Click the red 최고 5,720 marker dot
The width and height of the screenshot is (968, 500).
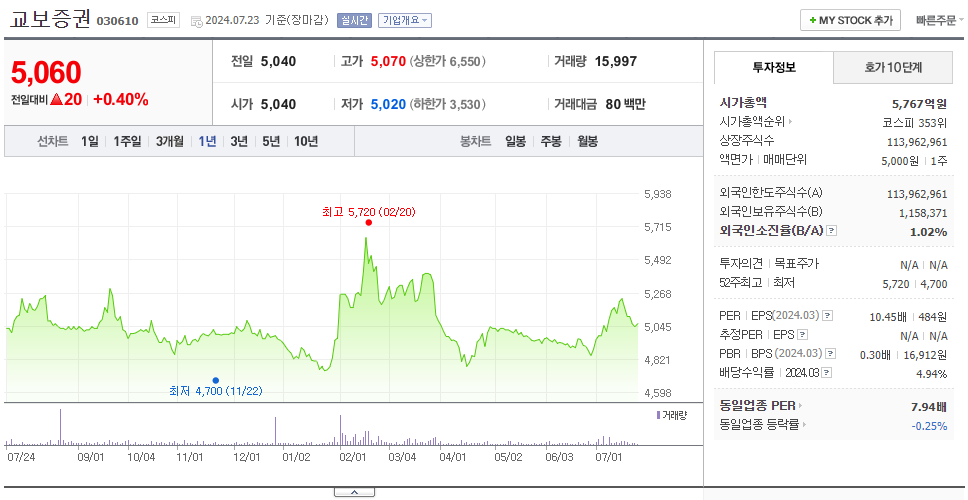pos(369,223)
